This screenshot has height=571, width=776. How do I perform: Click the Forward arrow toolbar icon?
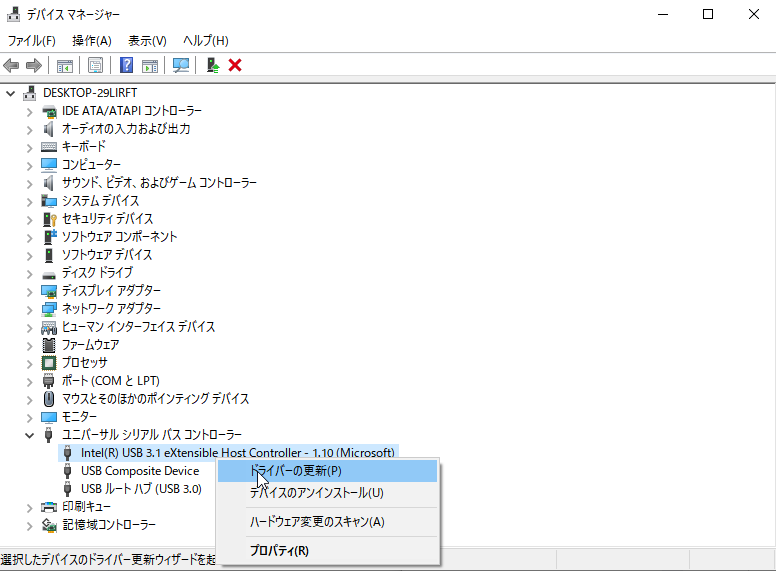point(34,65)
